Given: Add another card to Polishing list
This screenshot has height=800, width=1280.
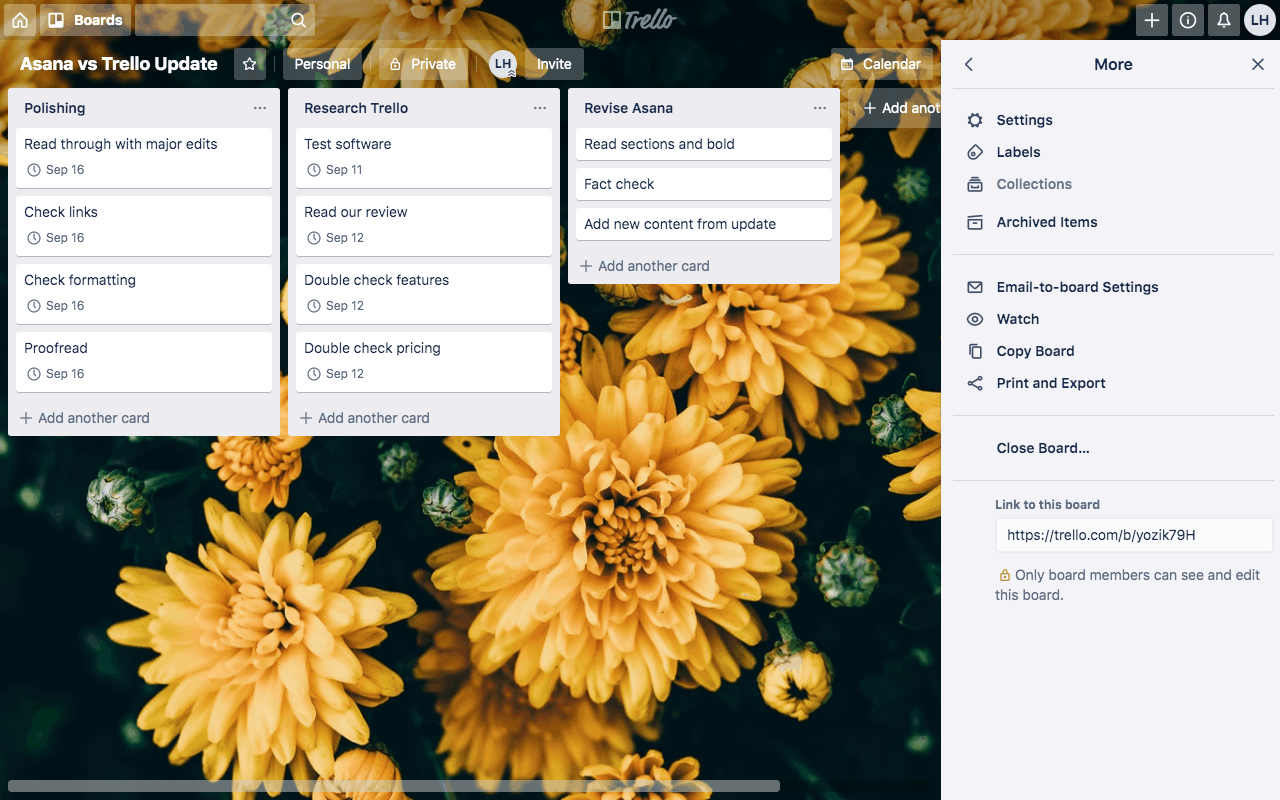Looking at the screenshot, I should point(85,418).
